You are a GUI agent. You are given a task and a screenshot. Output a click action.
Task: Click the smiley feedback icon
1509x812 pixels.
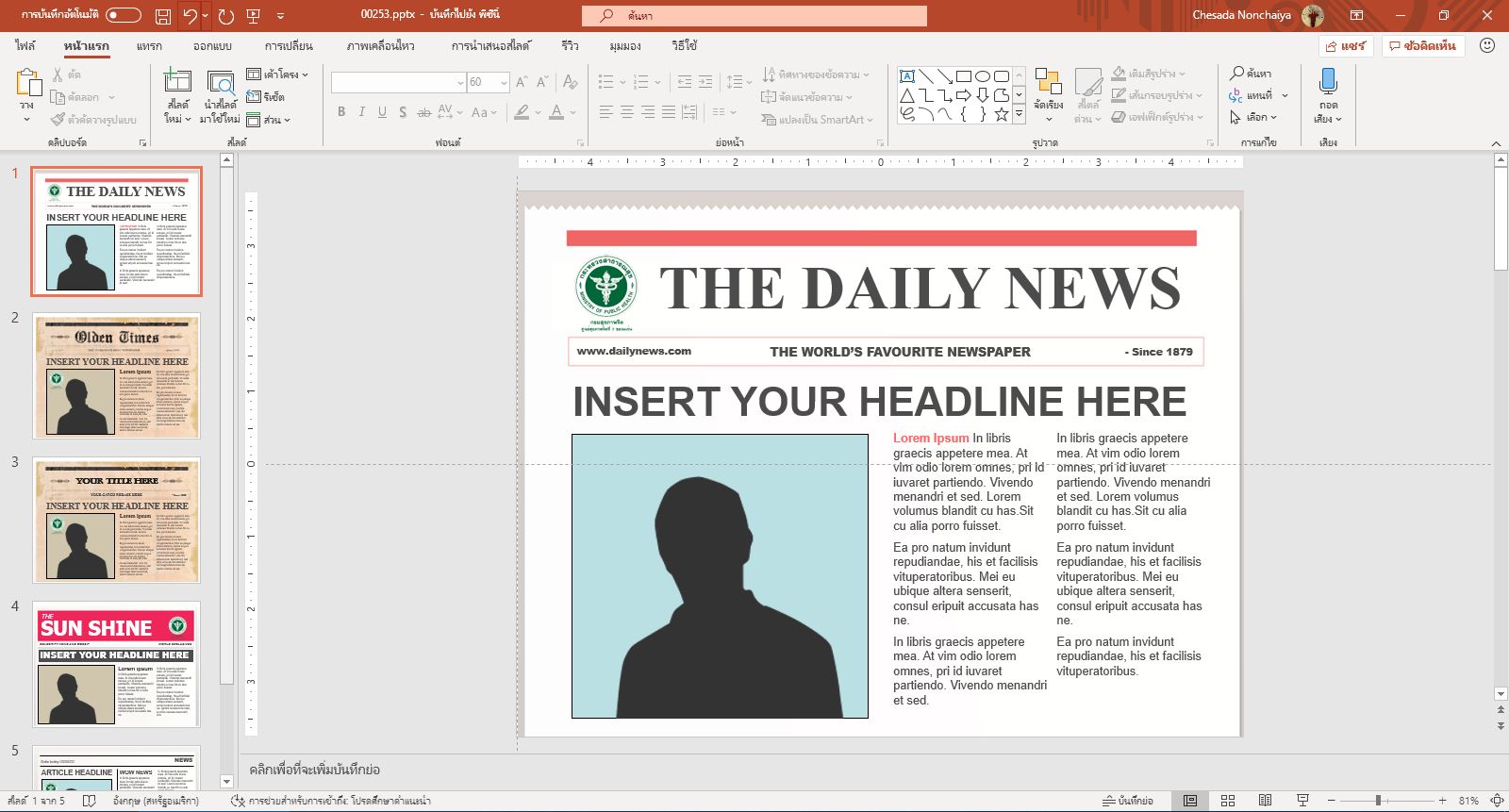pyautogui.click(x=1487, y=45)
